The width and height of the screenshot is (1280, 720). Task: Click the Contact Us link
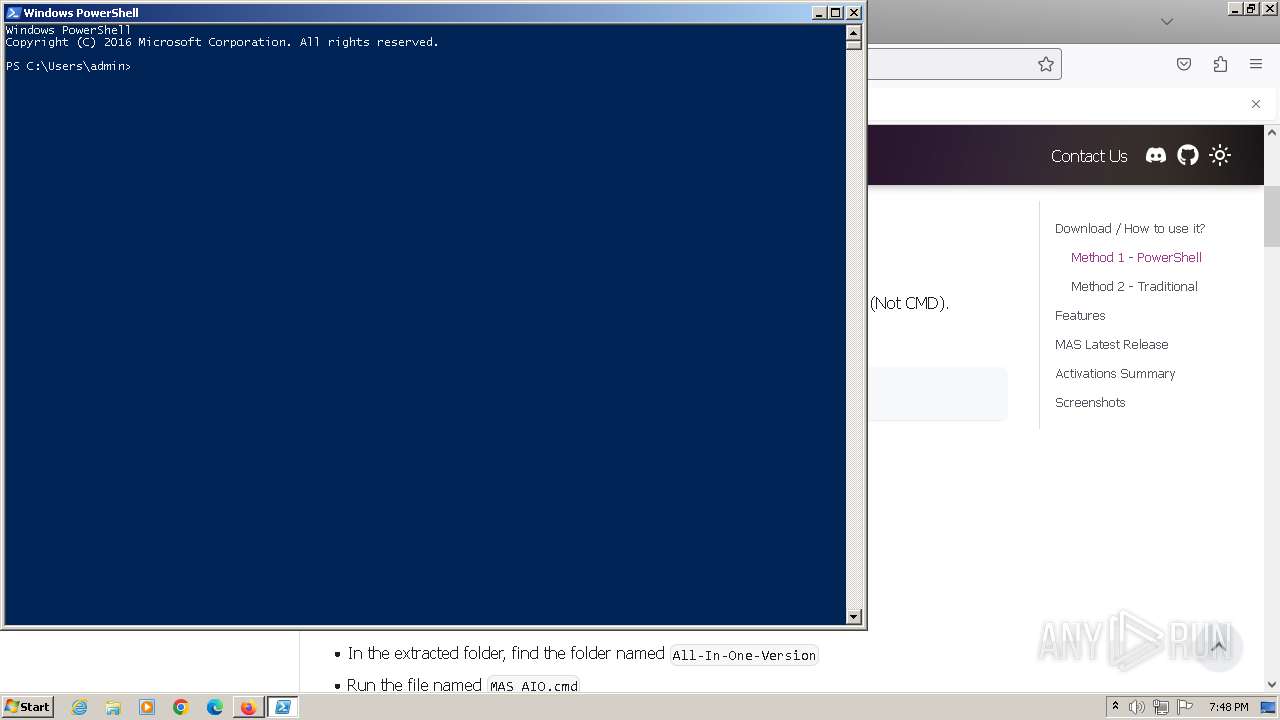(1088, 156)
